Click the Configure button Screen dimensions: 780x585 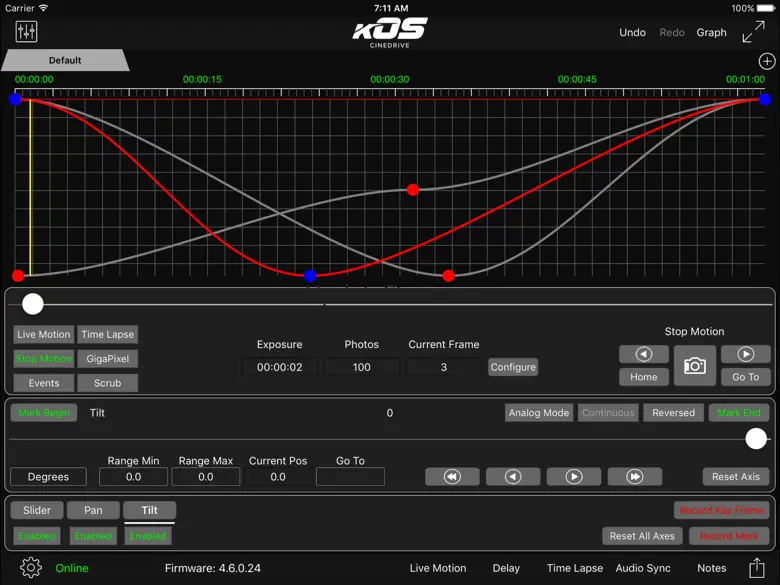coord(513,367)
